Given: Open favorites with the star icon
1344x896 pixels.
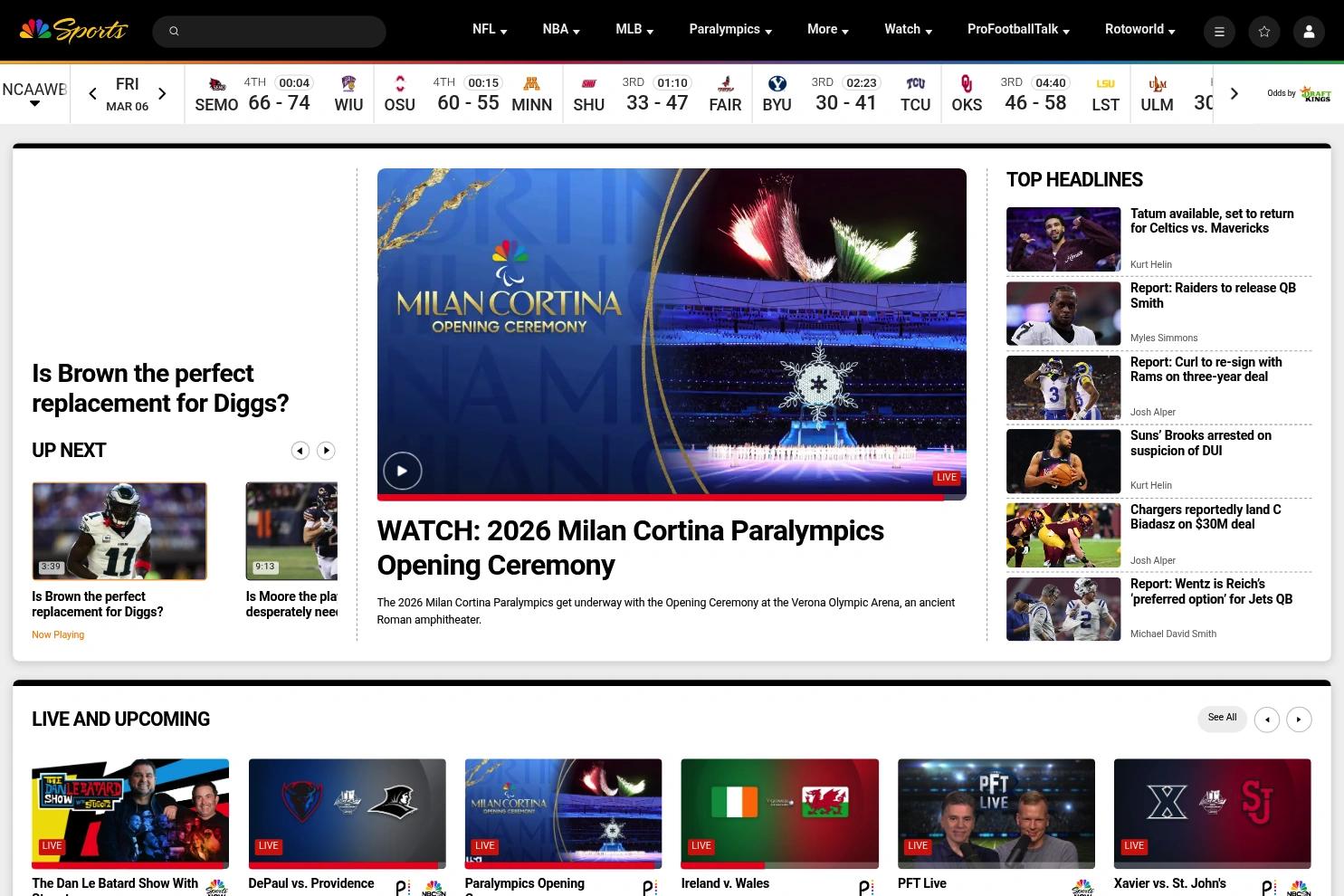Looking at the screenshot, I should point(1264,32).
